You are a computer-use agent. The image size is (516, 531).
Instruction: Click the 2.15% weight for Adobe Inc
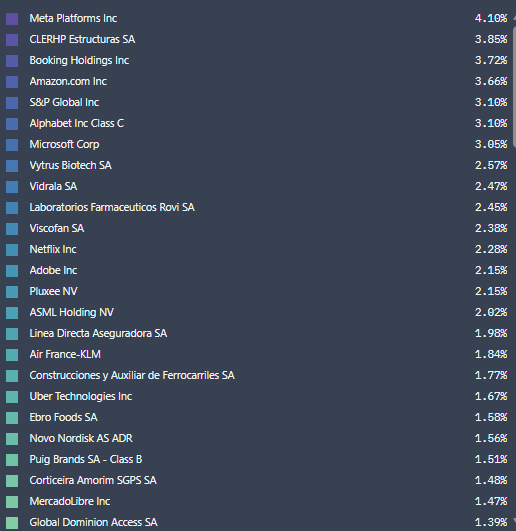[491, 270]
